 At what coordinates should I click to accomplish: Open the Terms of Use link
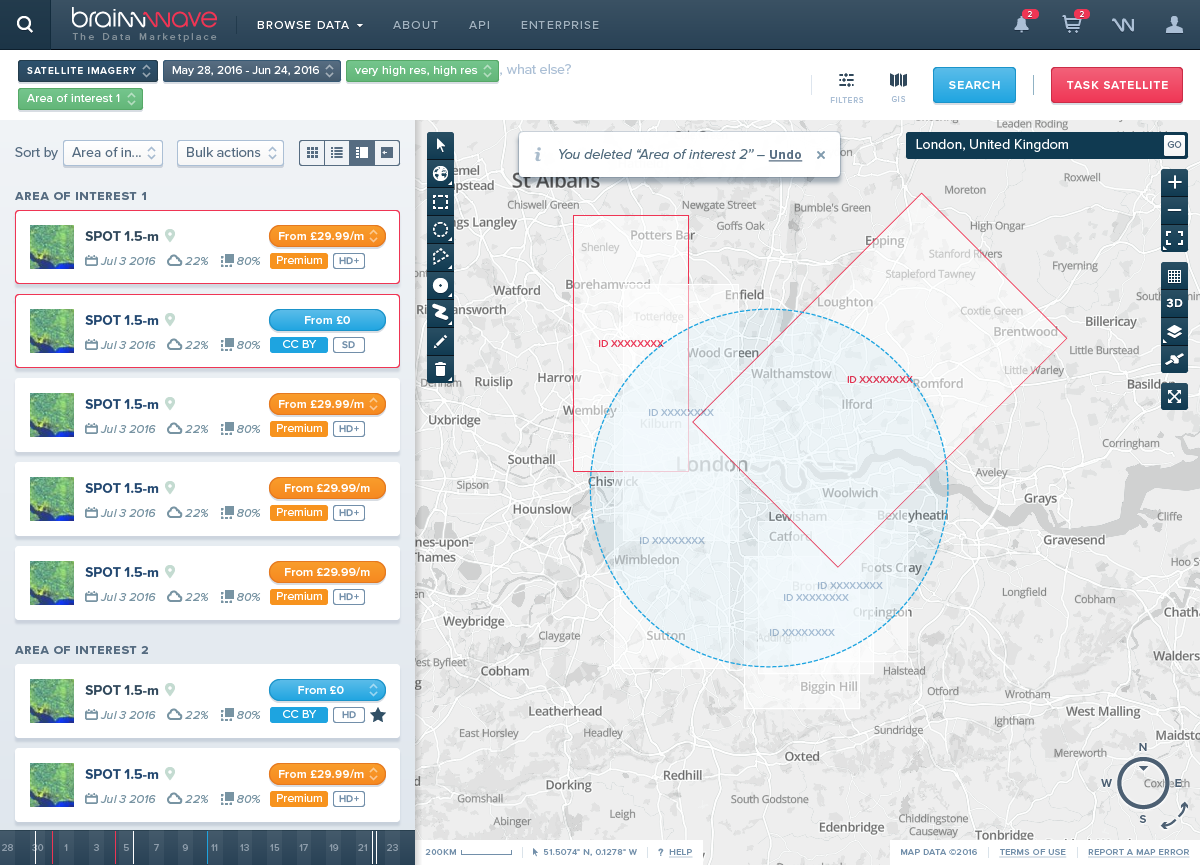pyautogui.click(x=1033, y=852)
